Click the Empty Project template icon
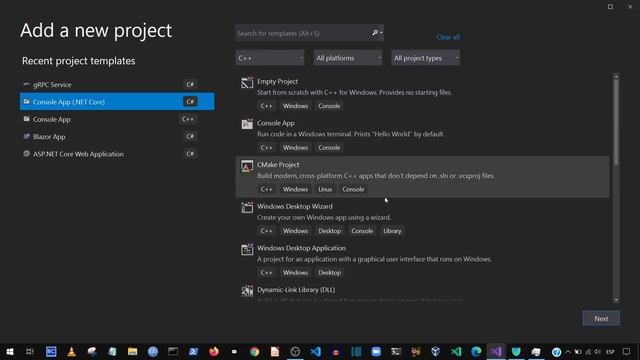640x360 pixels. point(247,83)
